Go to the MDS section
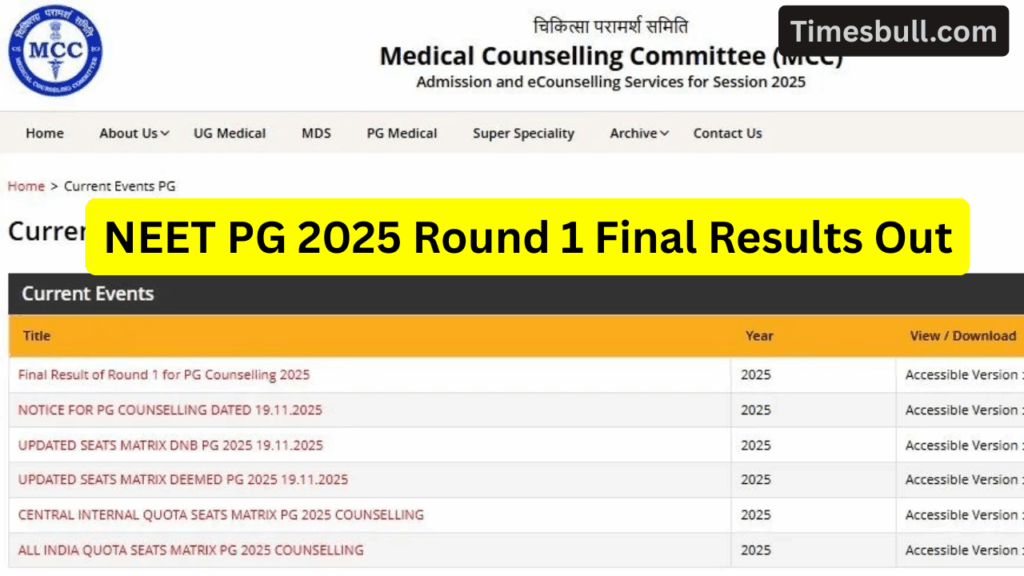 click(316, 133)
